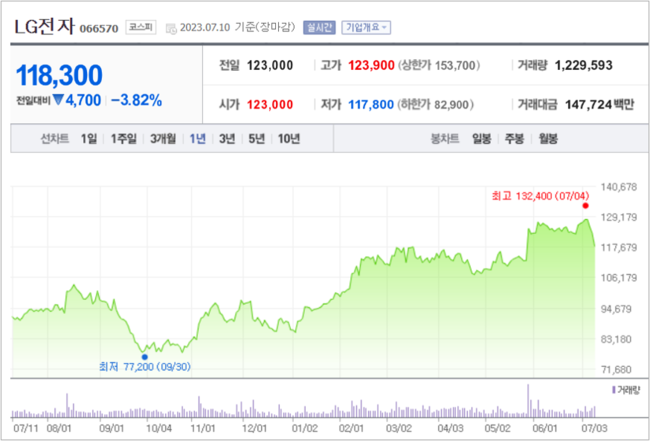Click the 코스피 market label

coord(141,27)
